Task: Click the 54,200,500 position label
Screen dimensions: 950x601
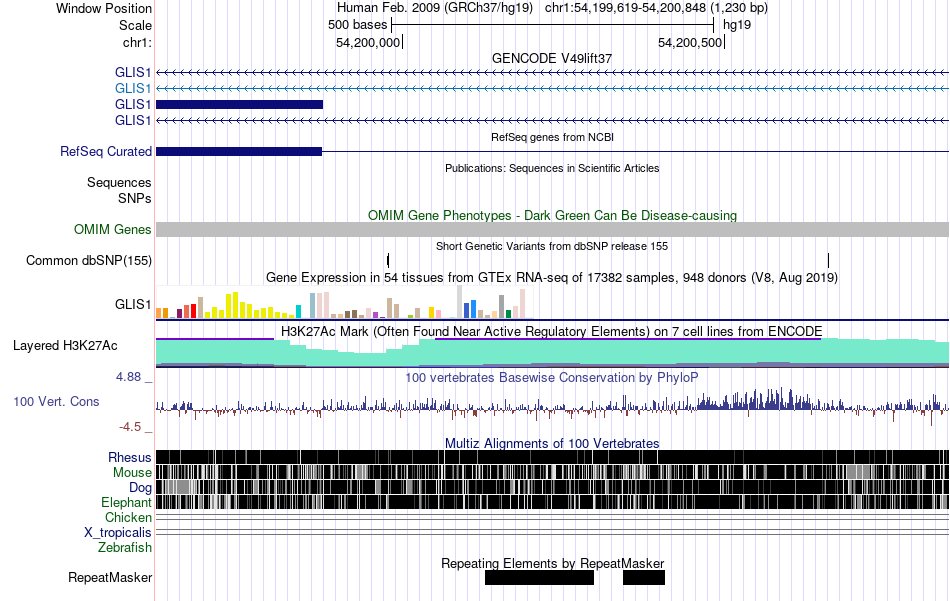Action: pos(690,42)
